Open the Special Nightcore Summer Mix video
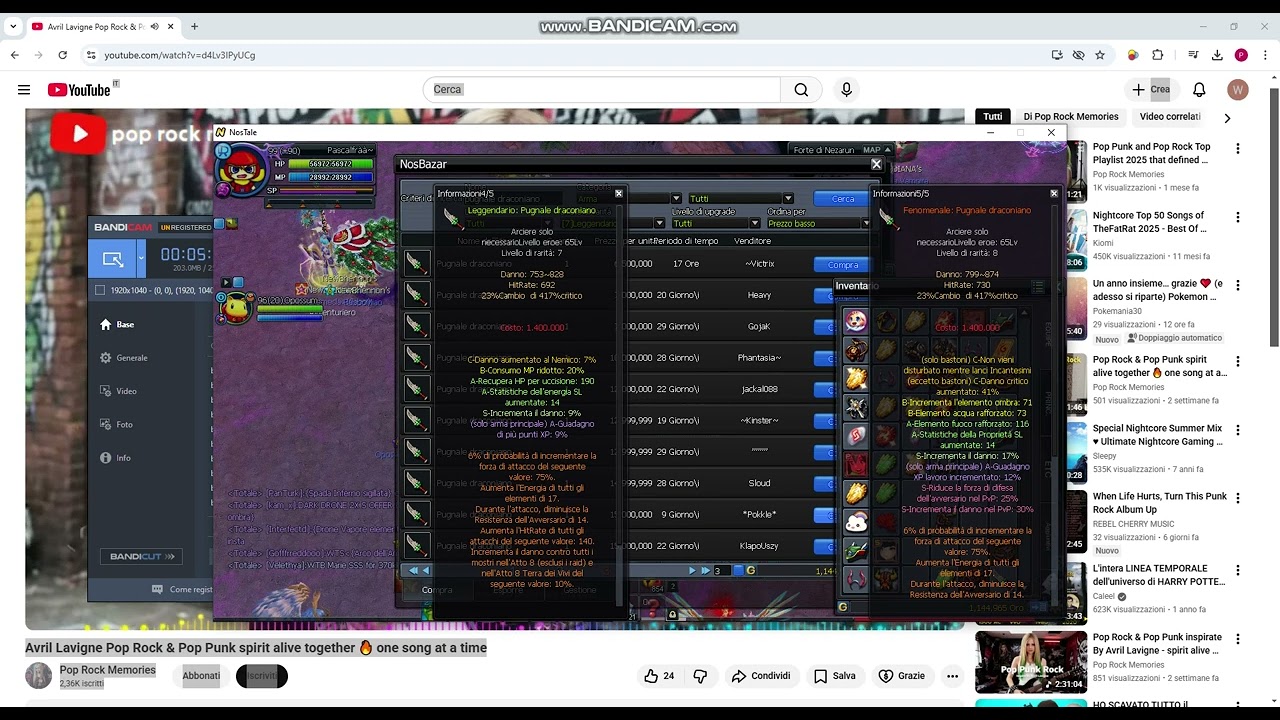1280x720 pixels. pyautogui.click(x=1159, y=435)
